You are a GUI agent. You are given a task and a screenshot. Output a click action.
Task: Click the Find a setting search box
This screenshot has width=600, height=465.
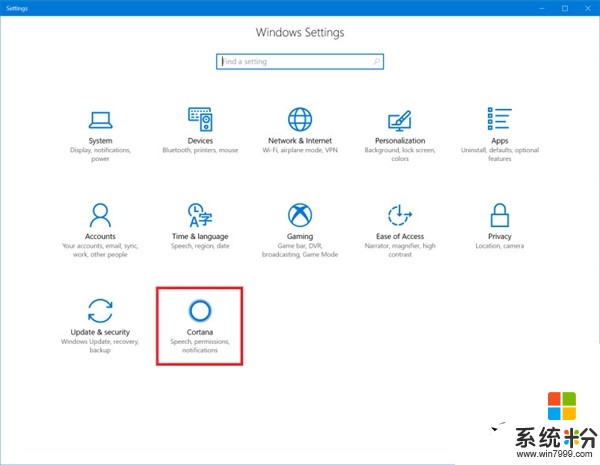300,62
